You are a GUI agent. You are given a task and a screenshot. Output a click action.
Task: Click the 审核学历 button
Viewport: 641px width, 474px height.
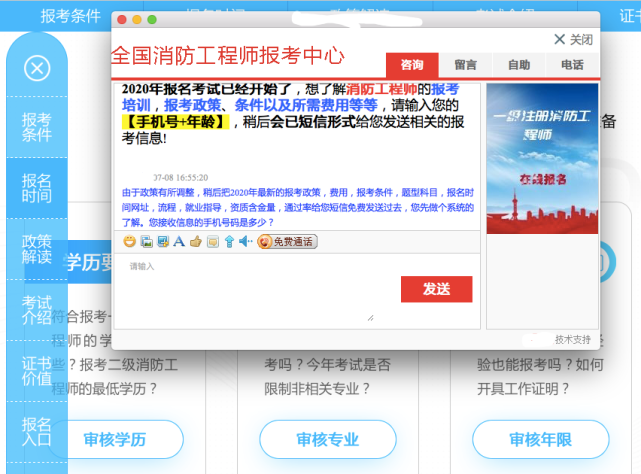[x=115, y=440]
